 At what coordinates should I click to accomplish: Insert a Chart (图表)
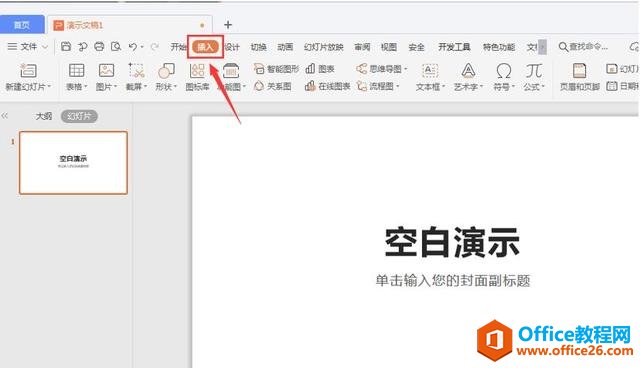click(320, 69)
